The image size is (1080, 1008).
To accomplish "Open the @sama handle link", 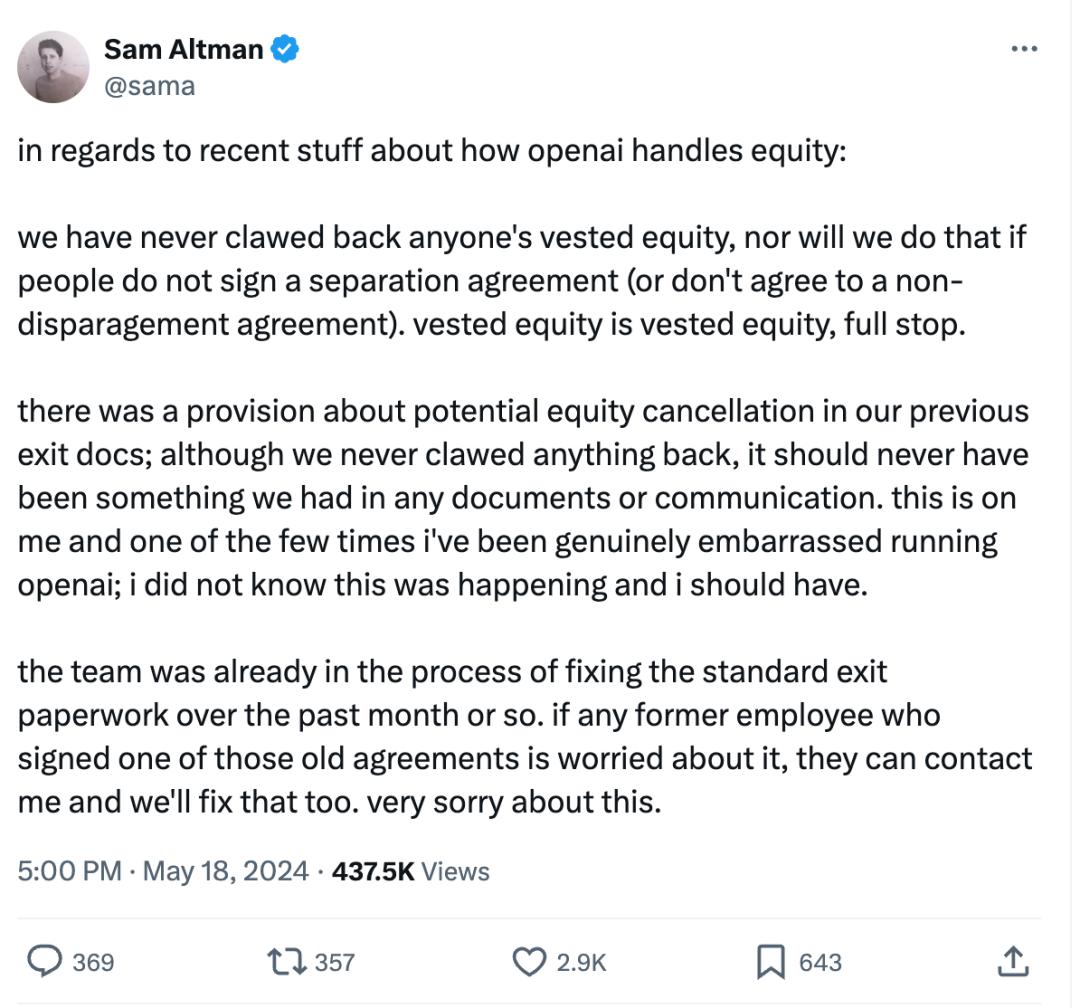I will coord(149,86).
